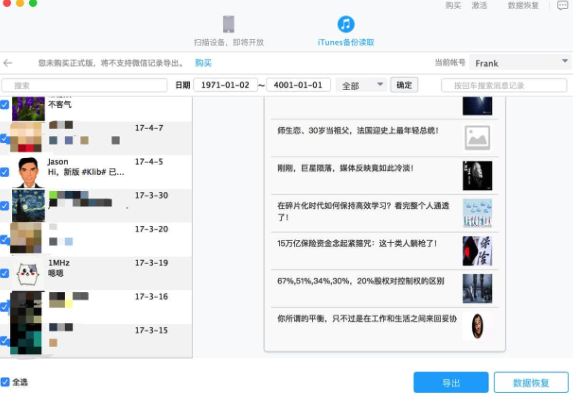Go back using the left arrow icon
This screenshot has height=396, width=573.
coord(8,63)
